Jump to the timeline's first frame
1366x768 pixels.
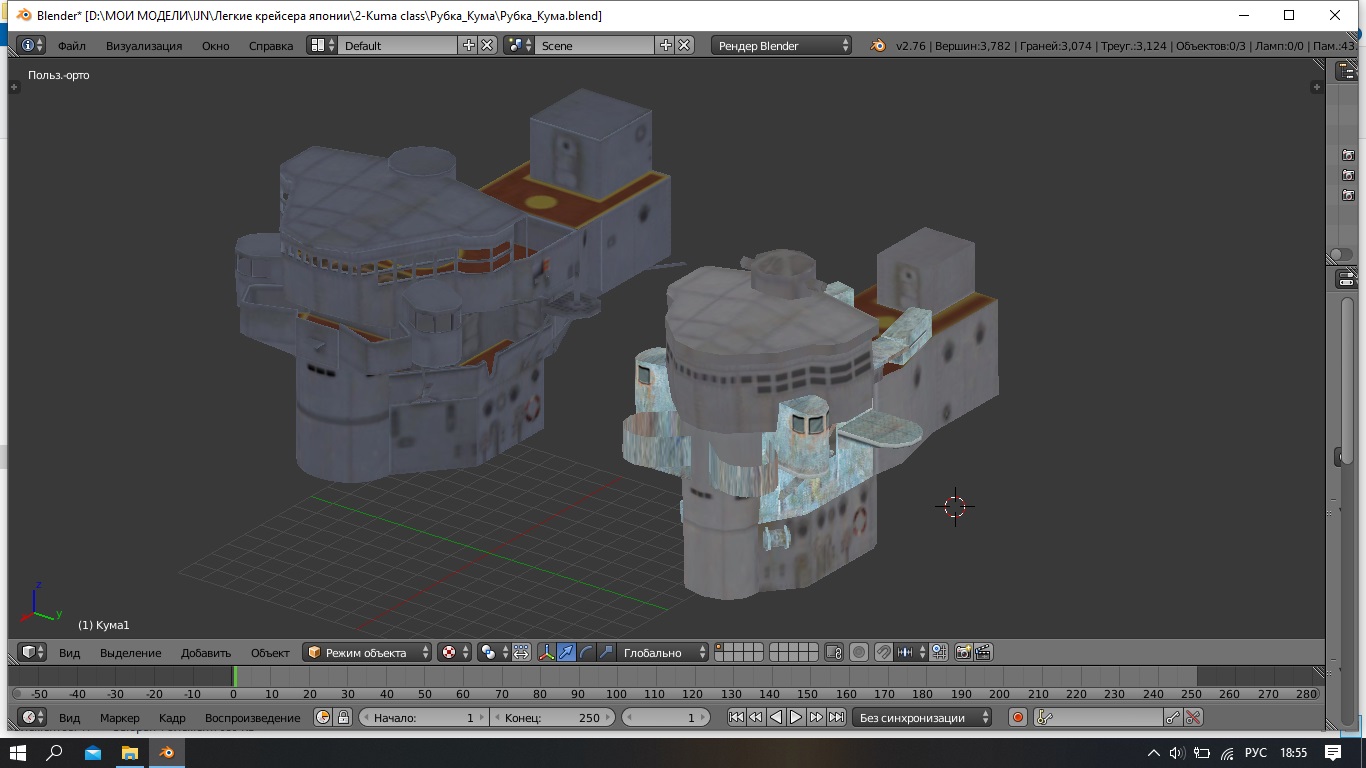tap(736, 717)
